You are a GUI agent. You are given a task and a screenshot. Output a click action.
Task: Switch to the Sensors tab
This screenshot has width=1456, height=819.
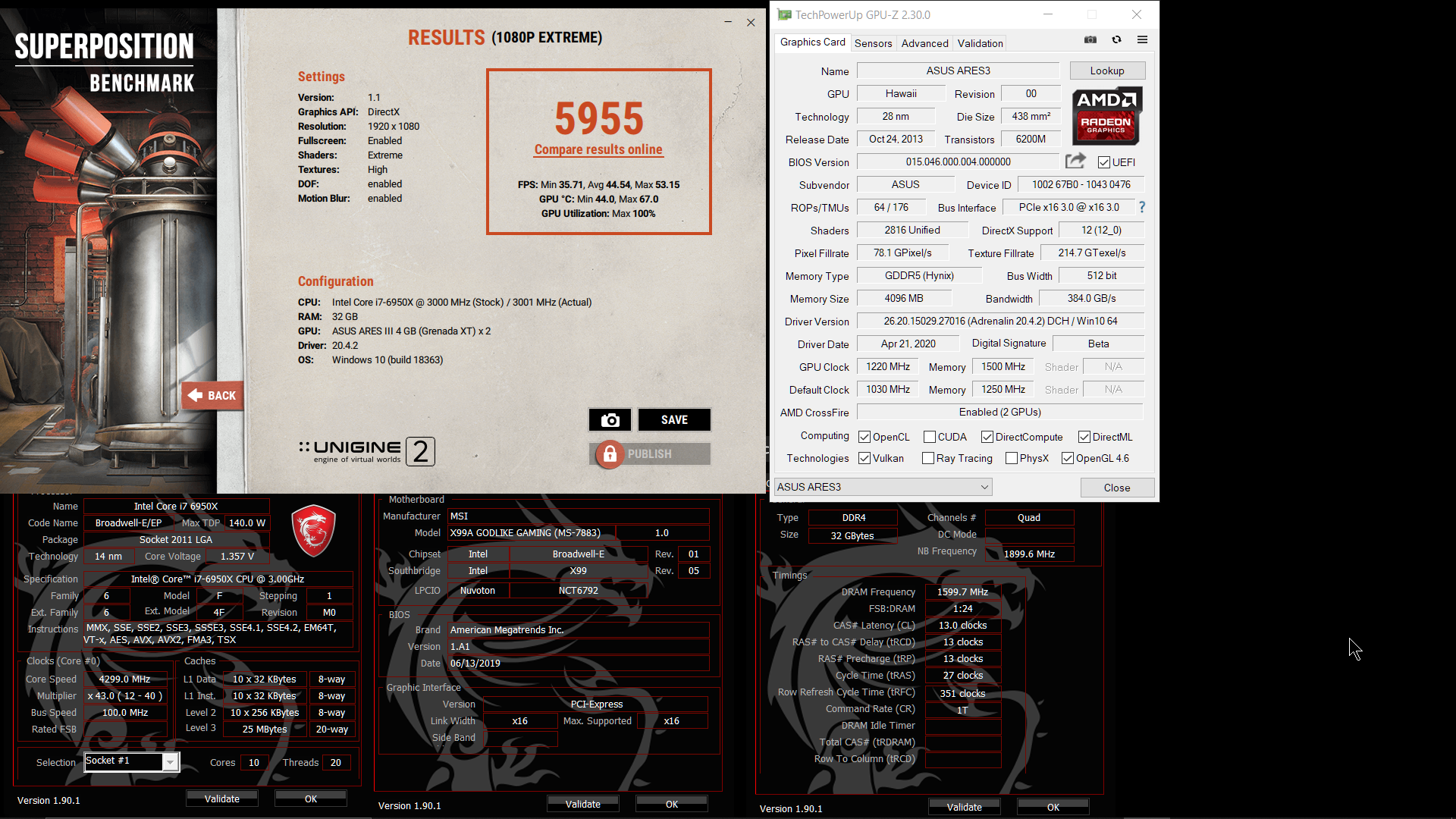(873, 43)
